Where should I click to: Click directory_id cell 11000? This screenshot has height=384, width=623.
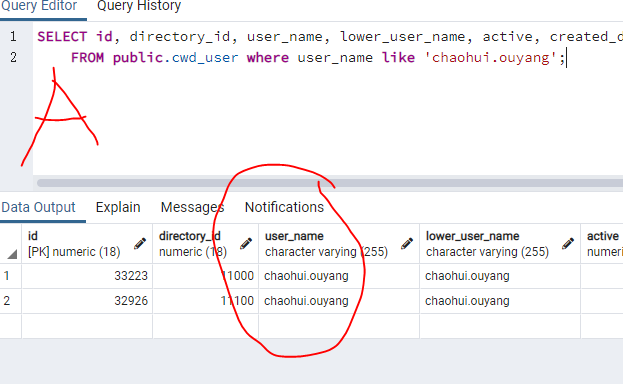pyautogui.click(x=205, y=276)
